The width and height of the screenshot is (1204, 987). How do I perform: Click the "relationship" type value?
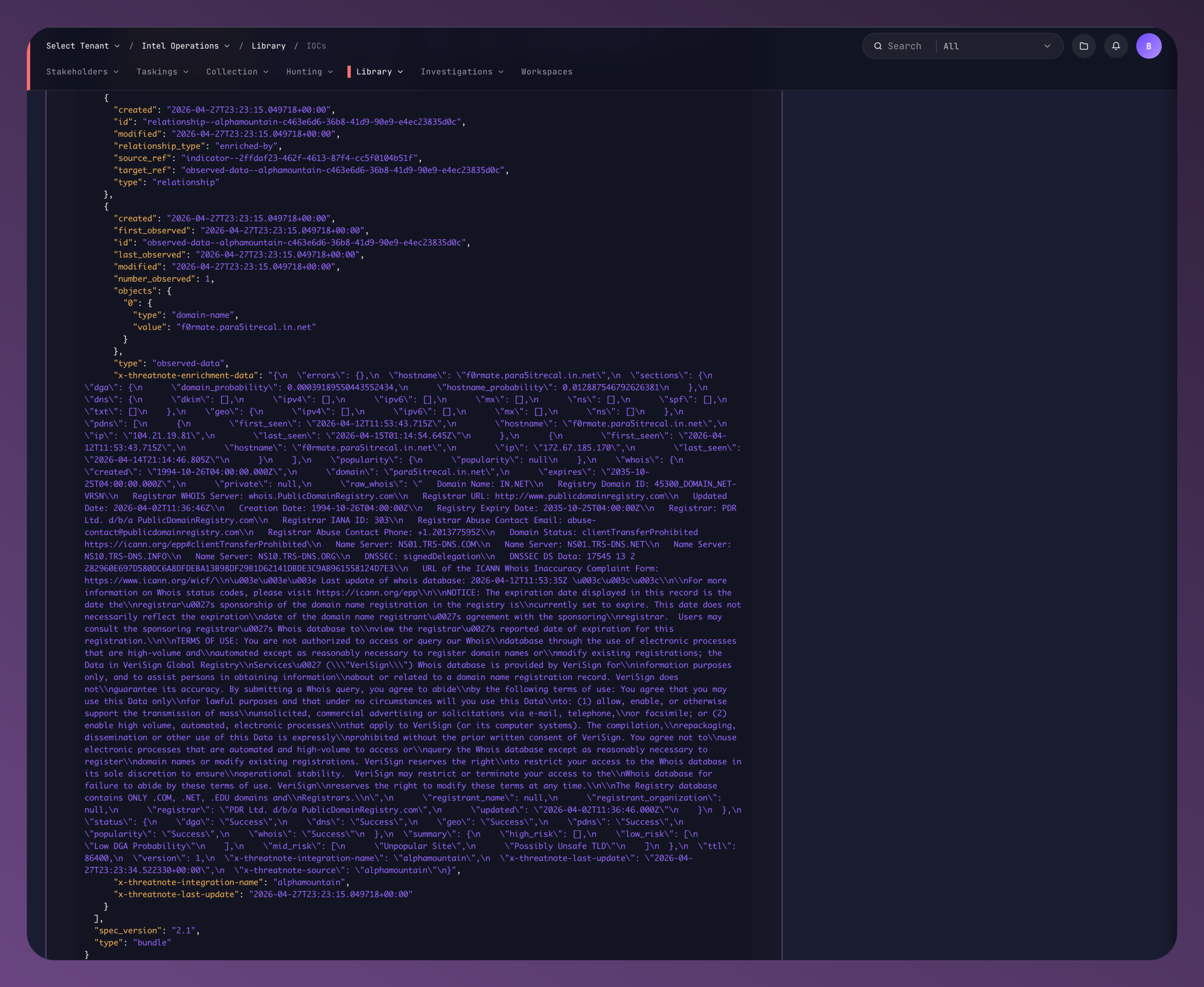[x=185, y=182]
